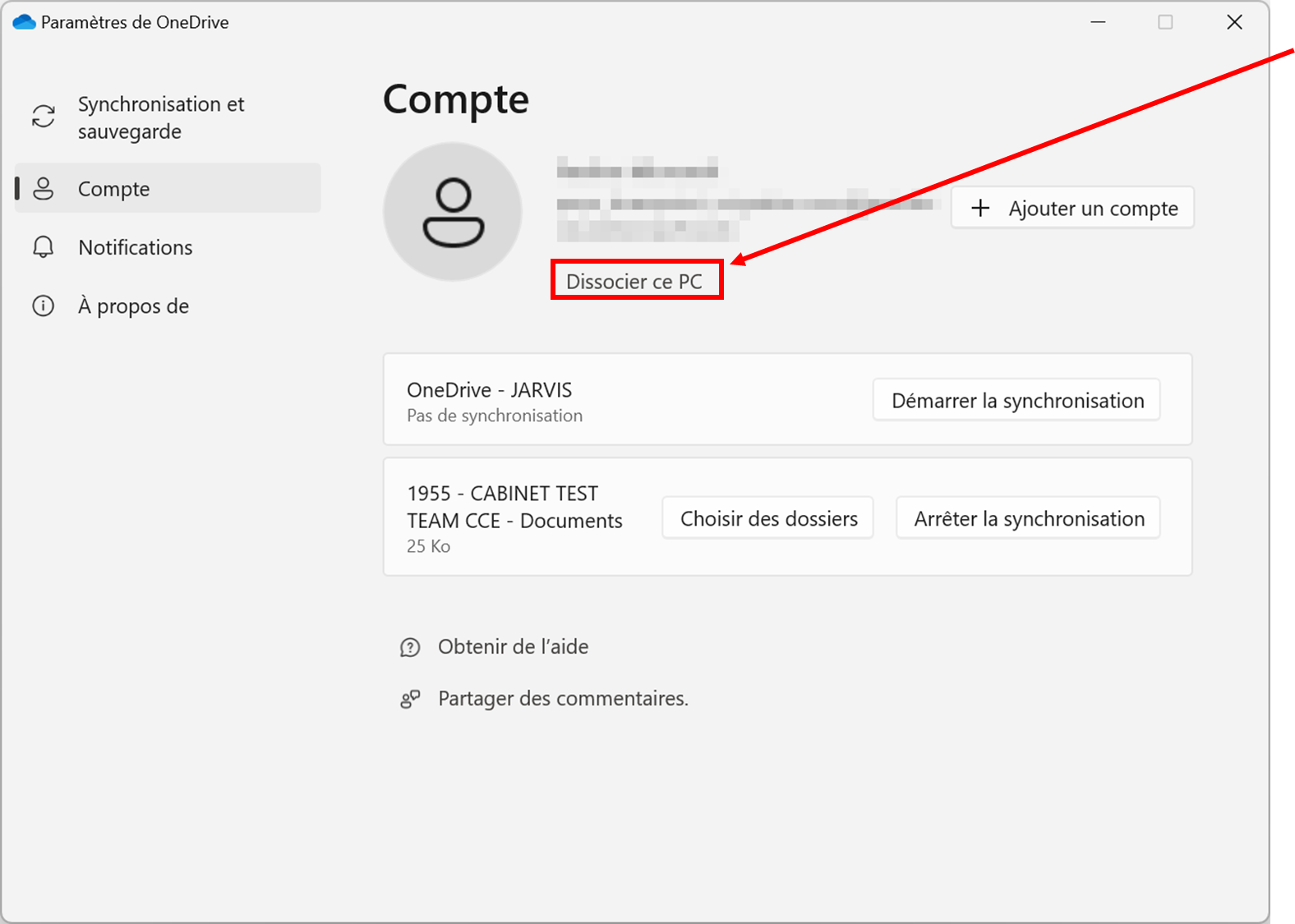Close the Paramètres de OneDrive window

[1234, 22]
